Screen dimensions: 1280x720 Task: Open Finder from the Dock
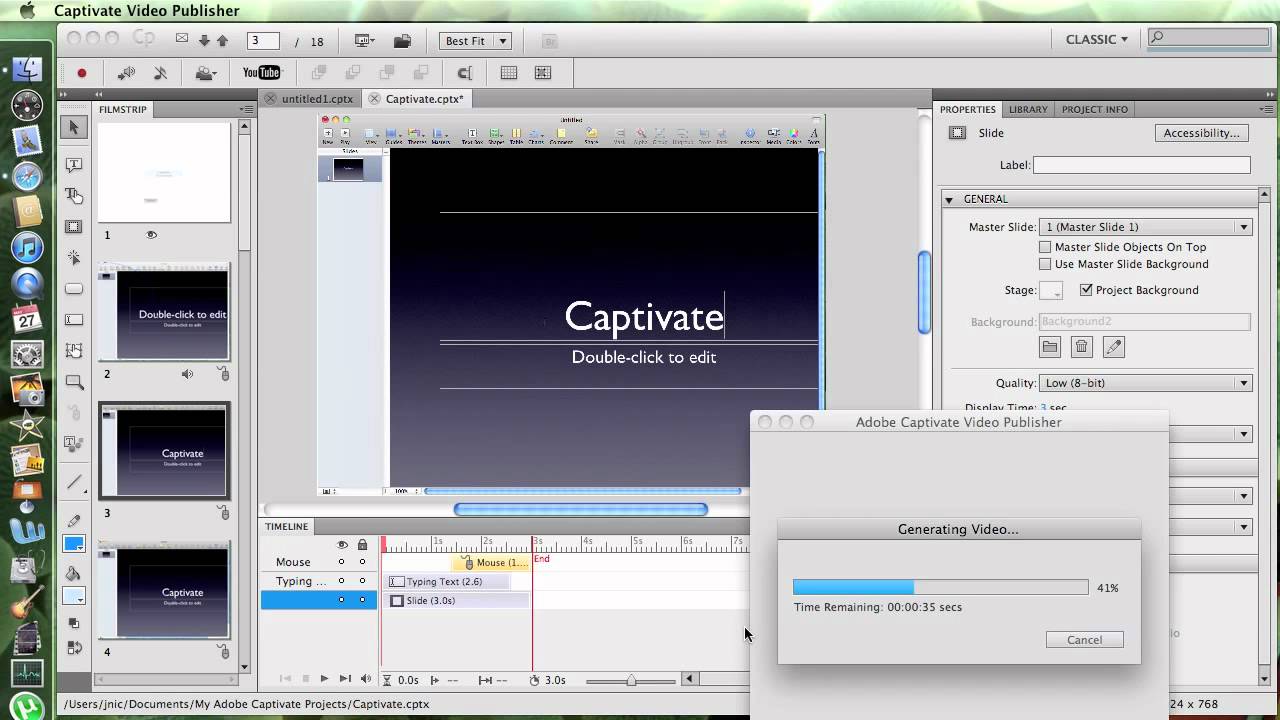[27, 70]
